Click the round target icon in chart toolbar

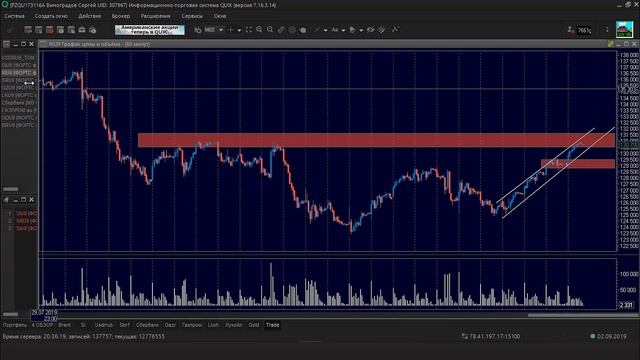[x=292, y=30]
